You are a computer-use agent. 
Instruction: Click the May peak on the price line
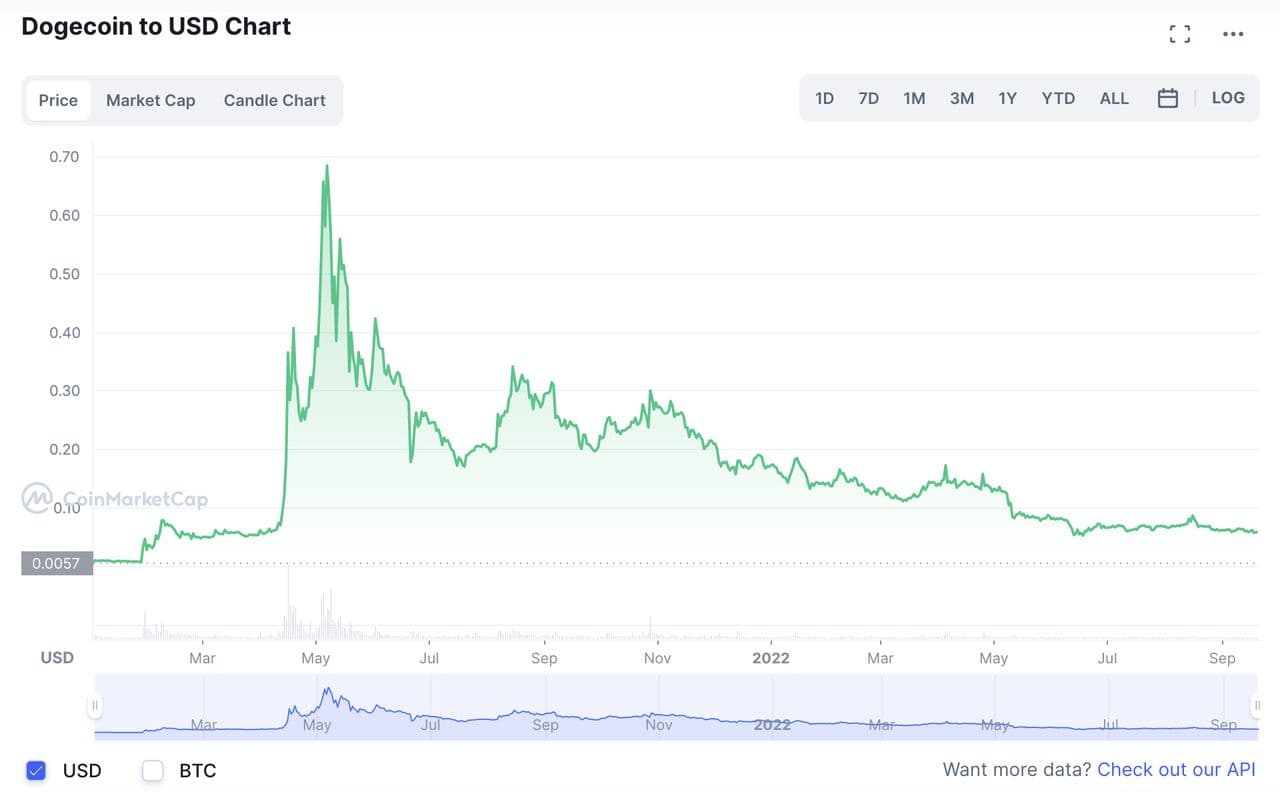tap(327, 167)
